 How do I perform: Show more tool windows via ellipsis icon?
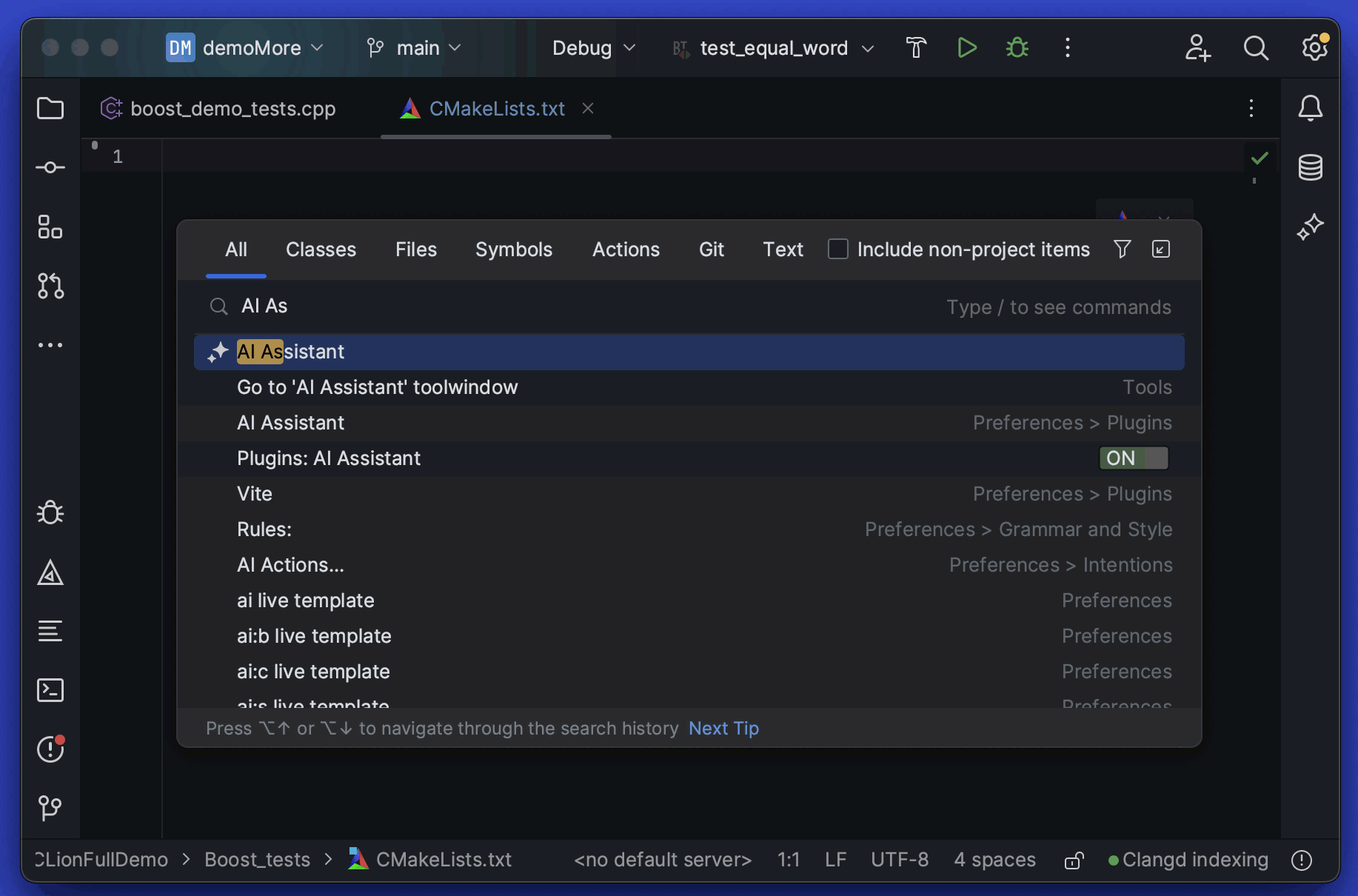click(50, 346)
